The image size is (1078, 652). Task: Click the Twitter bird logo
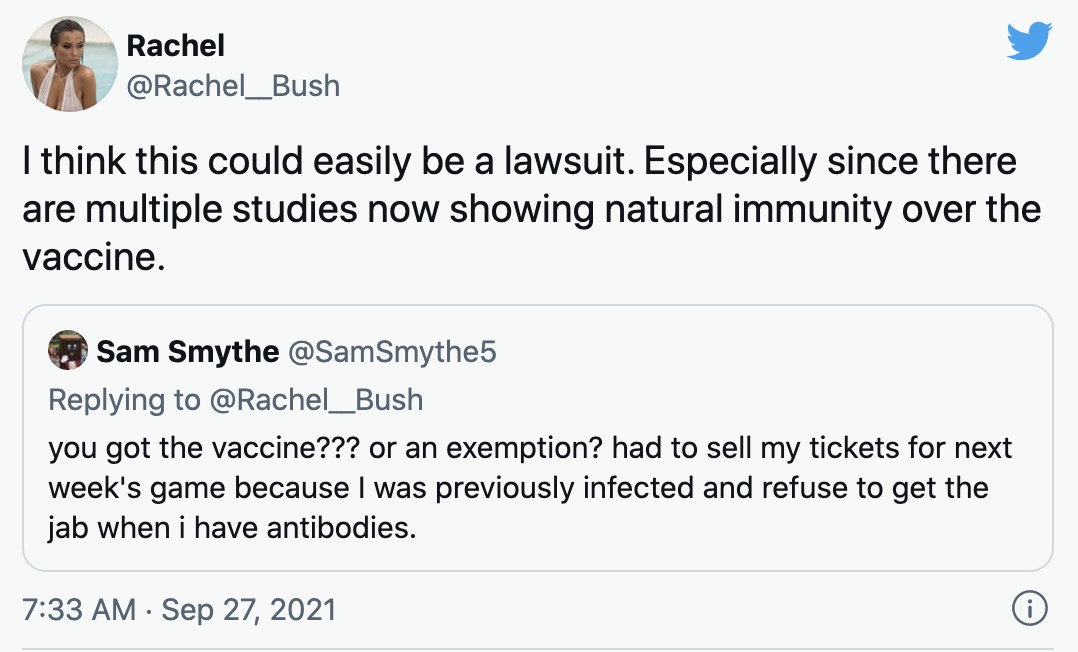pyautogui.click(x=1030, y=42)
